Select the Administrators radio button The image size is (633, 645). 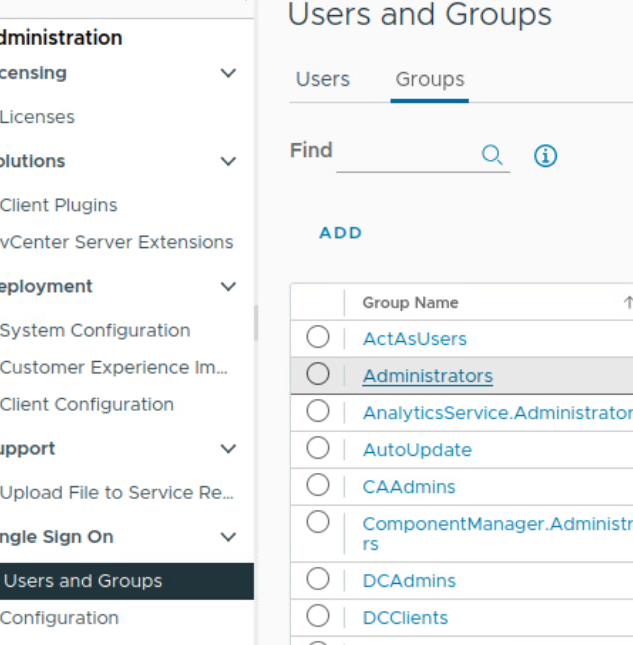(318, 375)
